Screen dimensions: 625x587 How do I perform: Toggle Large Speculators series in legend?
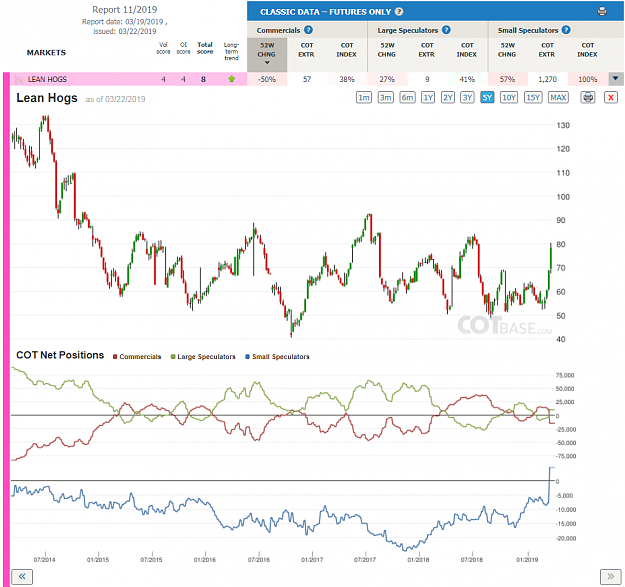203,357
